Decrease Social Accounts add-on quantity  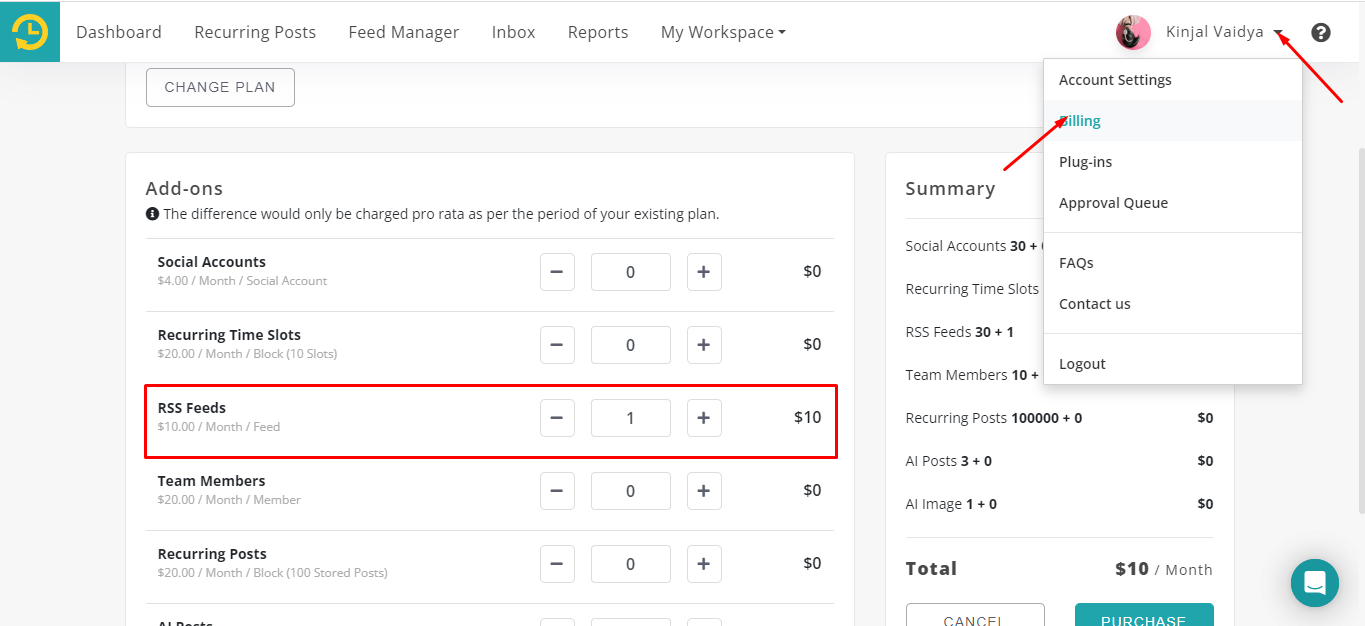[x=557, y=272]
